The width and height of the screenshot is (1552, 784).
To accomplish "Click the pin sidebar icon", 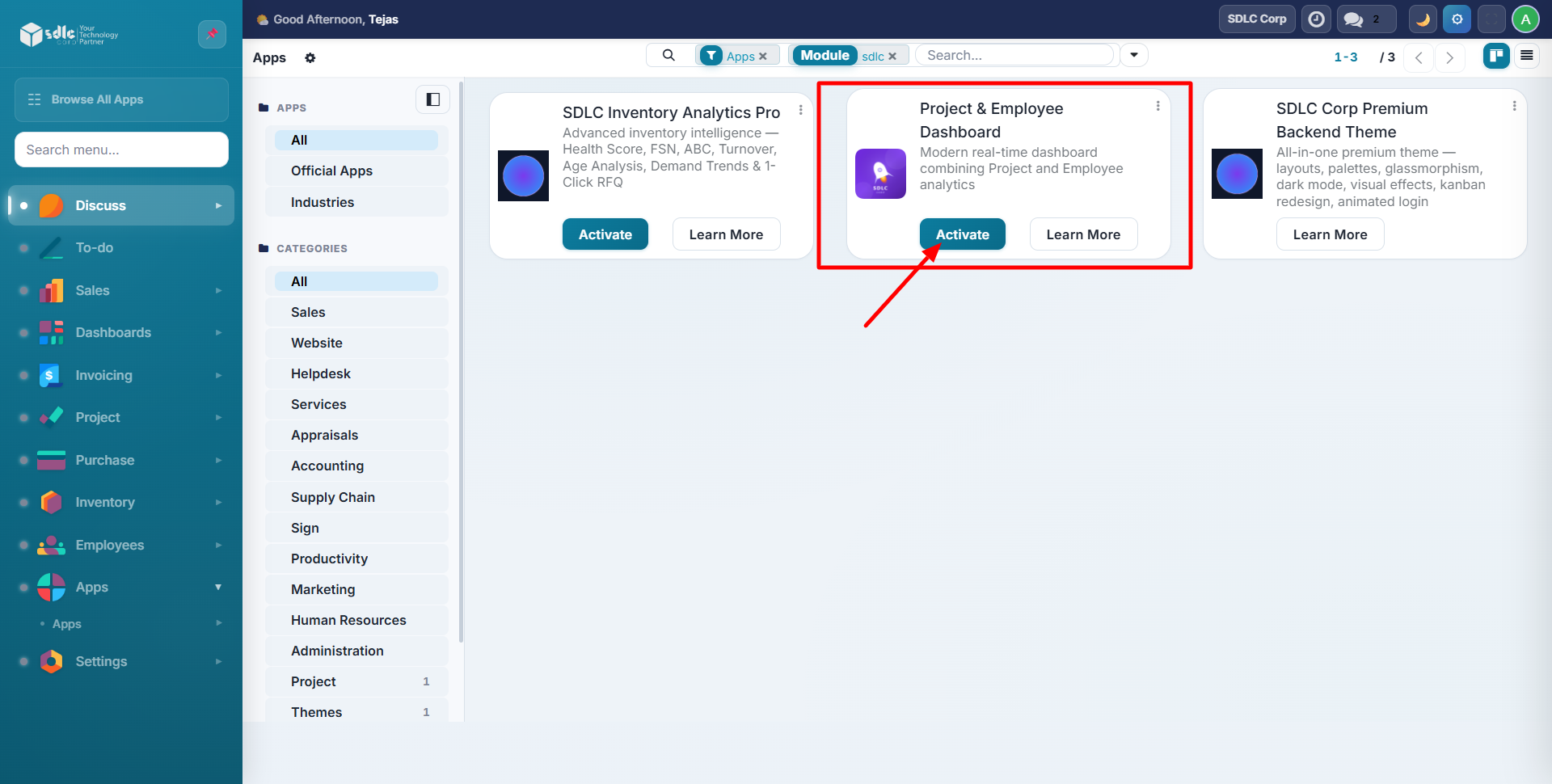I will pyautogui.click(x=212, y=34).
